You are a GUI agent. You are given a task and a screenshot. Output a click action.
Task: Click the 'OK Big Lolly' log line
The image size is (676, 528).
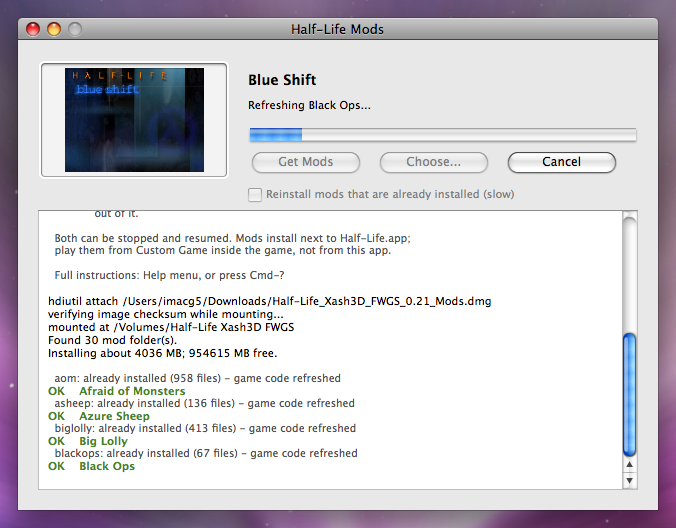pyautogui.click(x=88, y=441)
